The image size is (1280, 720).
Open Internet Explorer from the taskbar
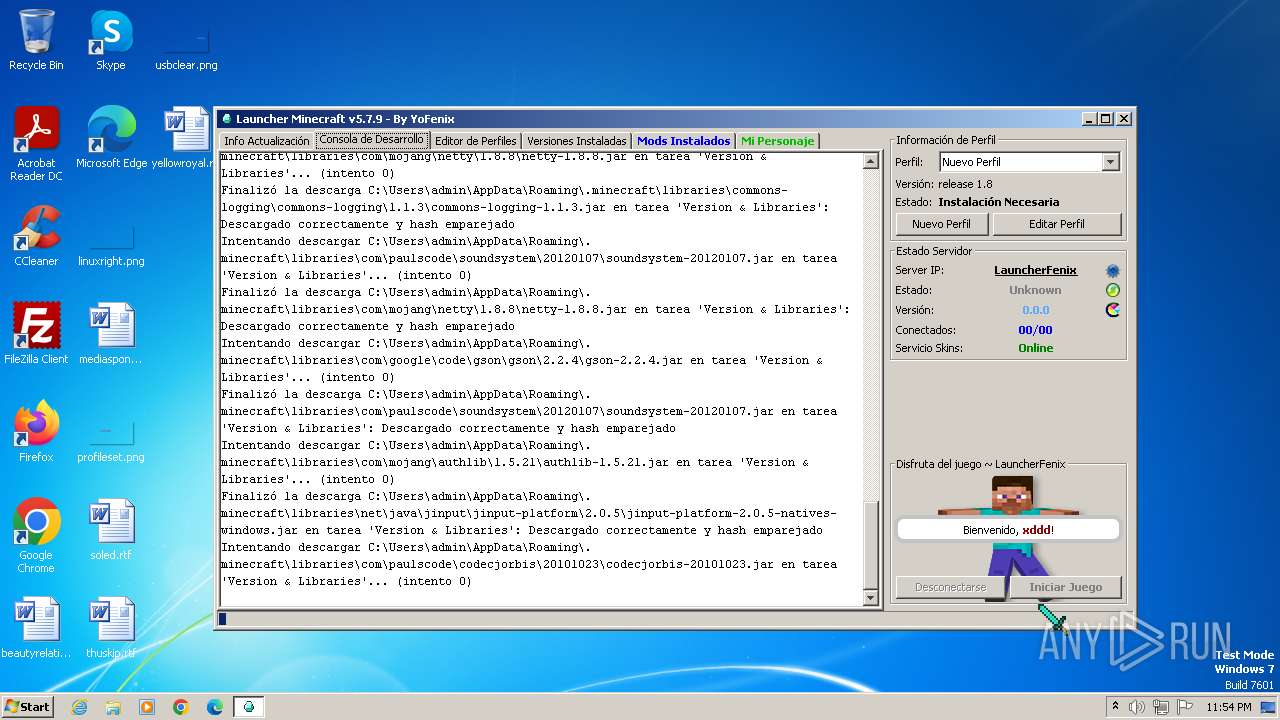coord(79,707)
